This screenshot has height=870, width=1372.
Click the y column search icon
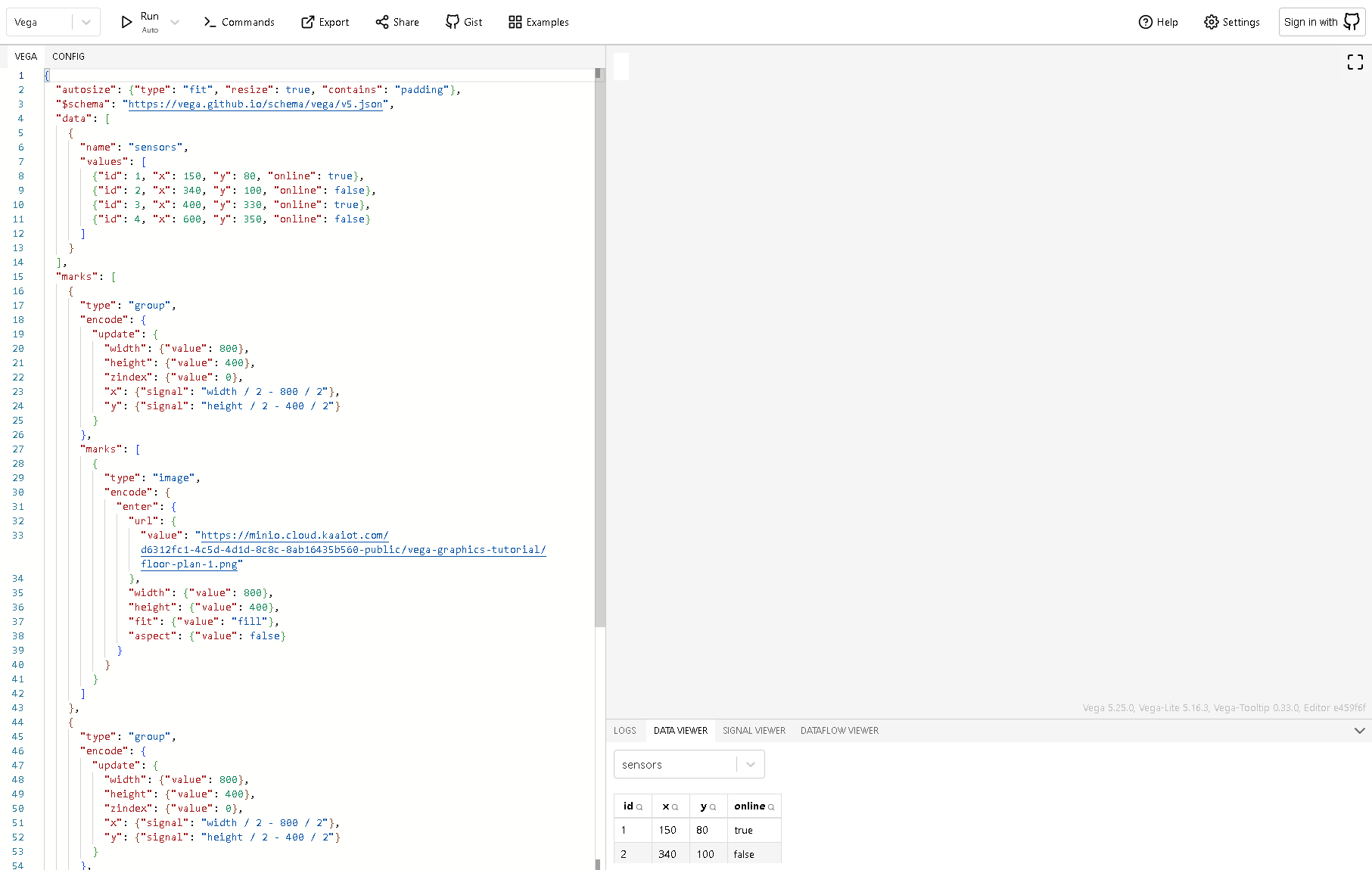[713, 807]
